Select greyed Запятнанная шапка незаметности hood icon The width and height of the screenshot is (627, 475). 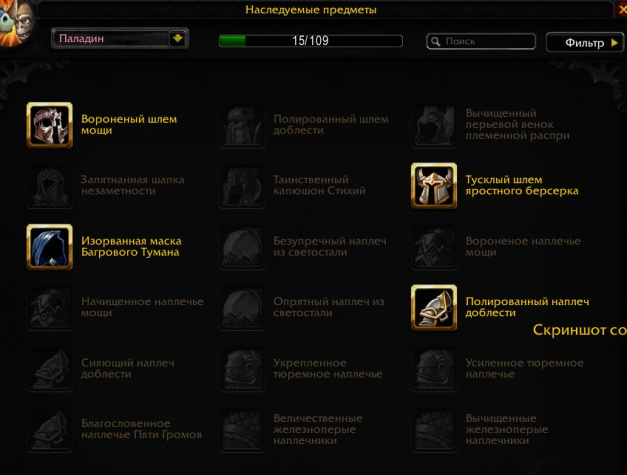click(50, 186)
